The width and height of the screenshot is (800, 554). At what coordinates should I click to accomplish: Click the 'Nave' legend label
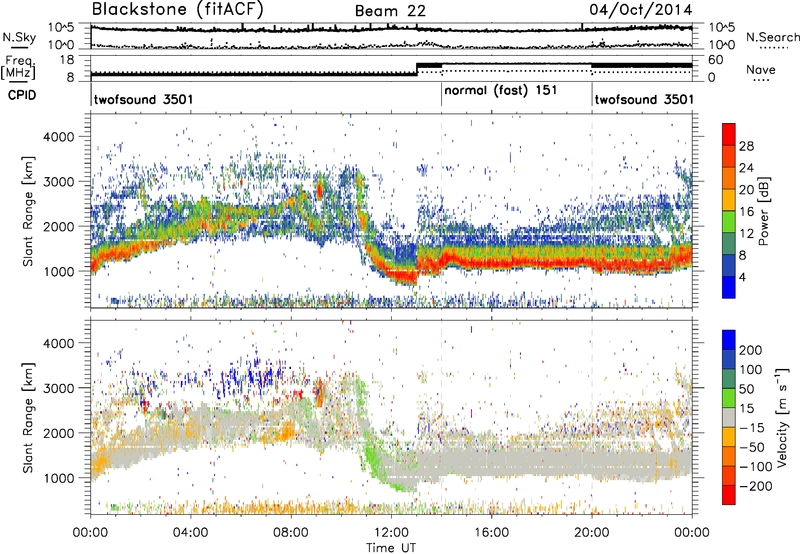(x=760, y=69)
